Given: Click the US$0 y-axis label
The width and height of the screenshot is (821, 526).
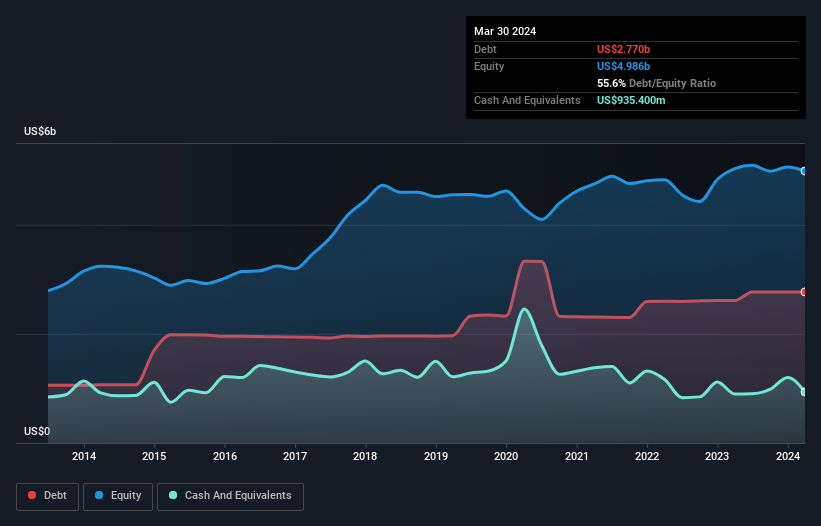Looking at the screenshot, I should (37, 431).
